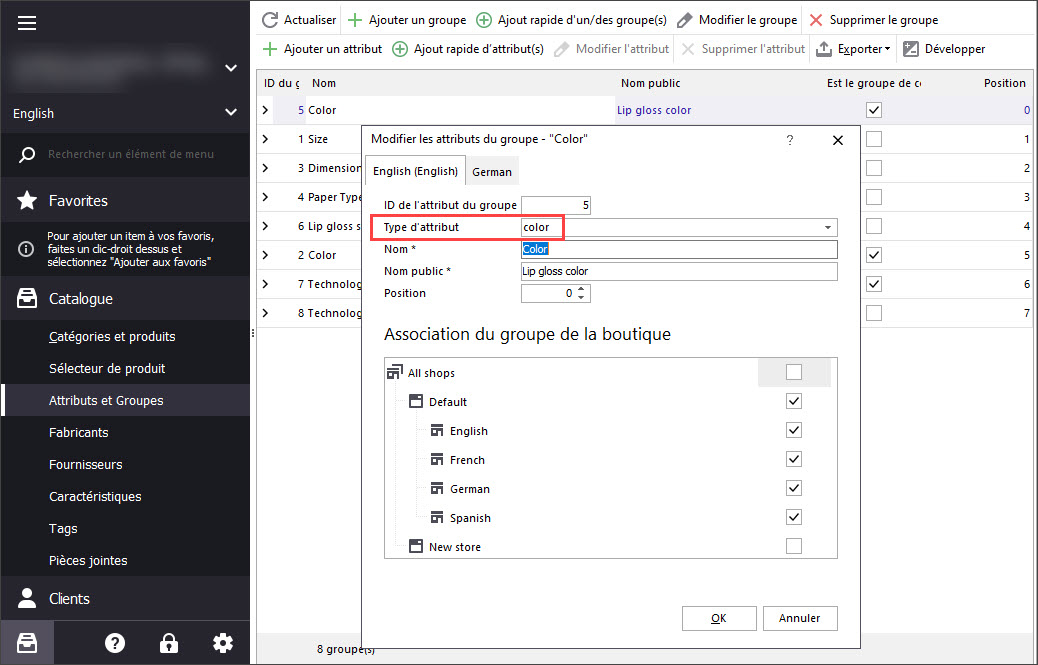Toggle color group checkbox in Color row 5
The height and width of the screenshot is (665, 1038).
(x=874, y=110)
